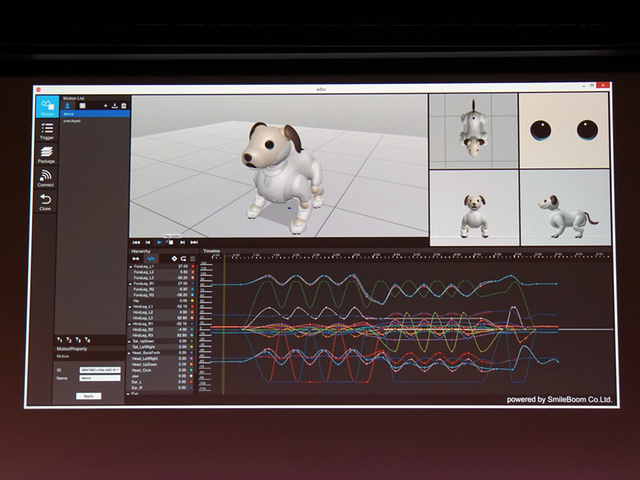
Task: Click the eyes preview thumbnail
Action: (x=564, y=131)
